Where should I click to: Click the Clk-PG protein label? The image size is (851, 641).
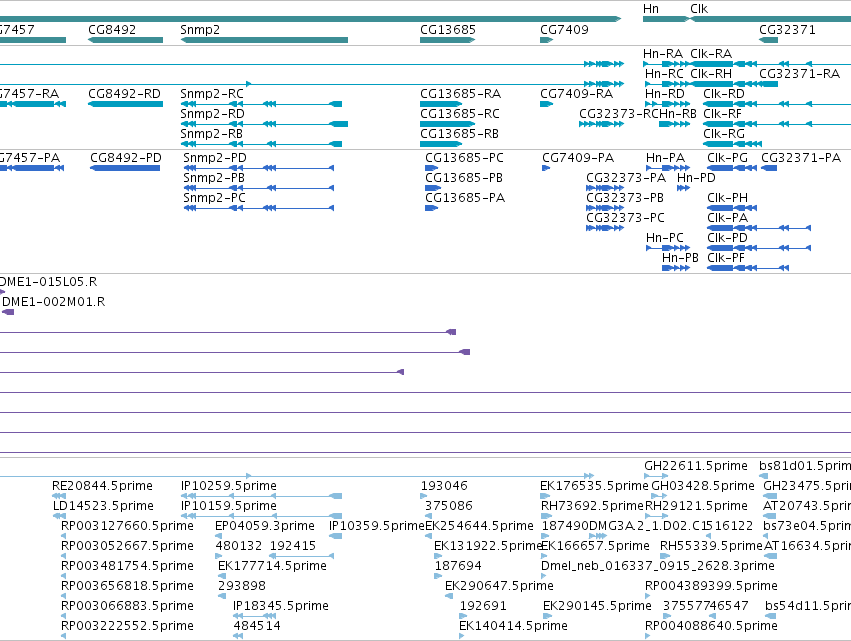pos(727,157)
